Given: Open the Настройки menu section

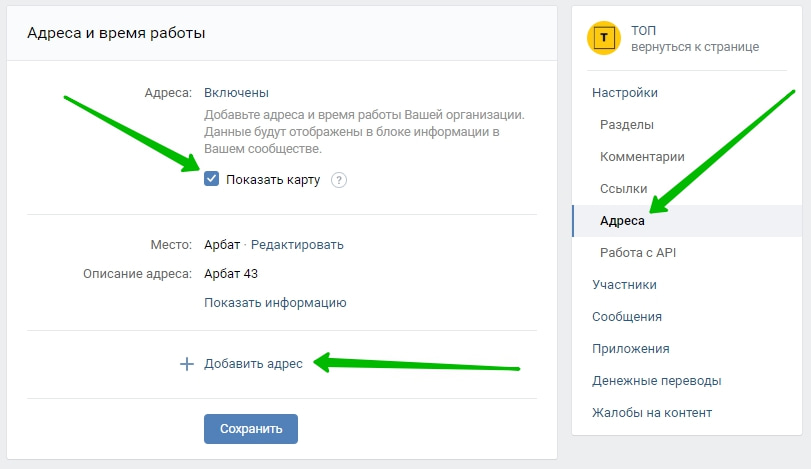Looking at the screenshot, I should (x=625, y=93).
